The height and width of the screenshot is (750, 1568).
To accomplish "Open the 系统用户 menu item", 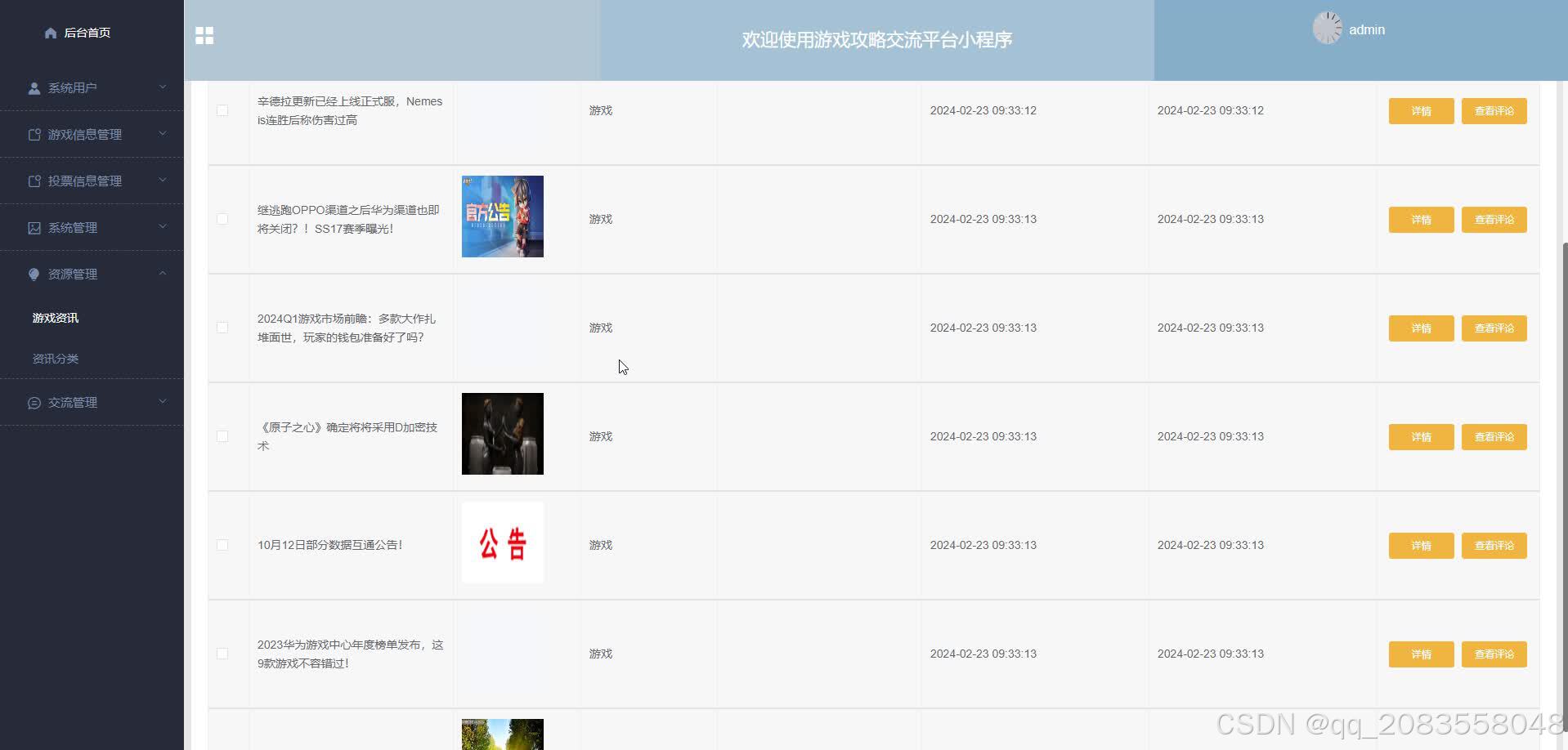I will pos(92,87).
